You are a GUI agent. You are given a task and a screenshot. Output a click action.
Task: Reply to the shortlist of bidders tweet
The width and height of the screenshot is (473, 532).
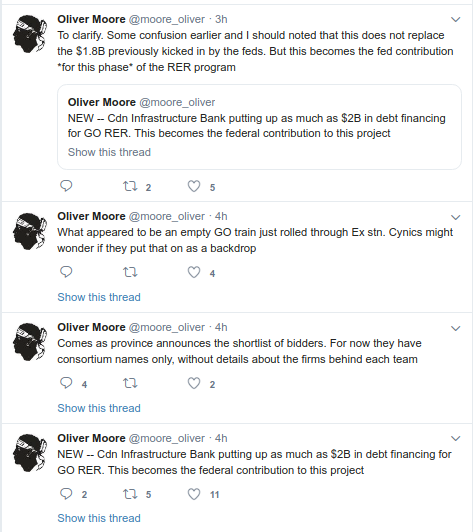pos(66,383)
